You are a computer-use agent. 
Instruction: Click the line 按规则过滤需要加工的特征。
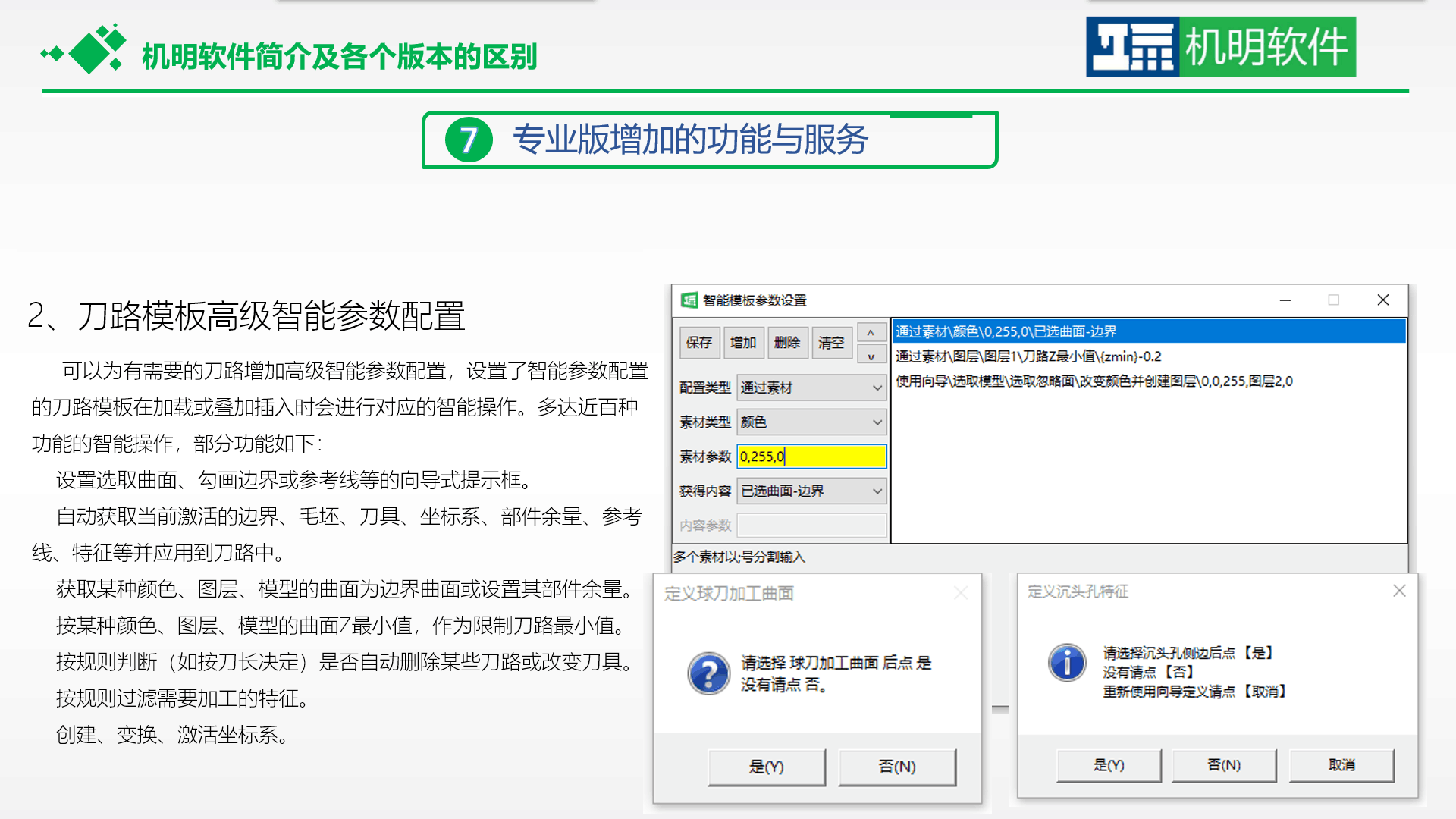pos(185,698)
